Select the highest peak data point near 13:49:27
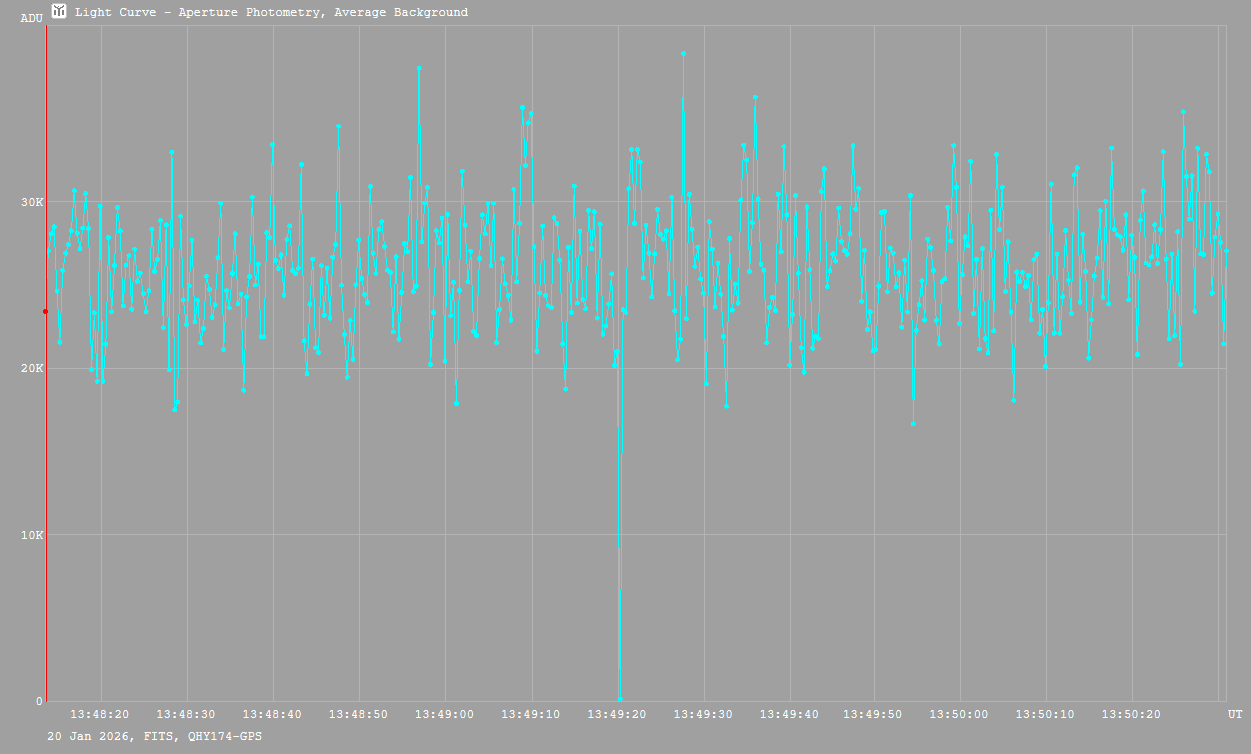1251x754 pixels. pyautogui.click(x=683, y=53)
